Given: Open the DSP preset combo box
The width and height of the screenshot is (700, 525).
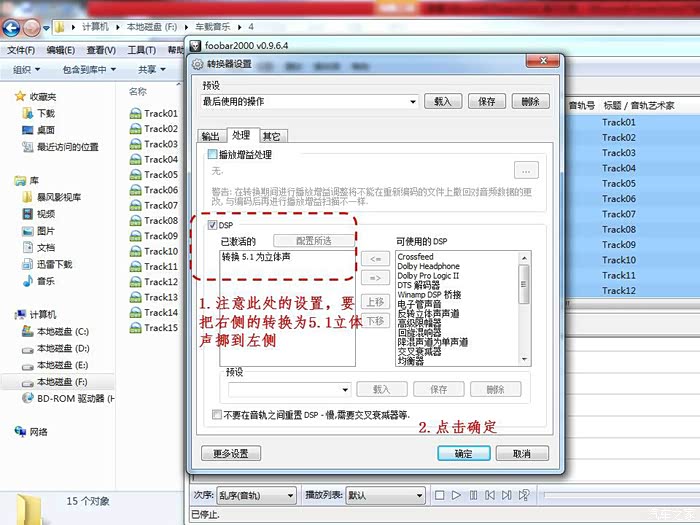Looking at the screenshot, I should point(289,389).
